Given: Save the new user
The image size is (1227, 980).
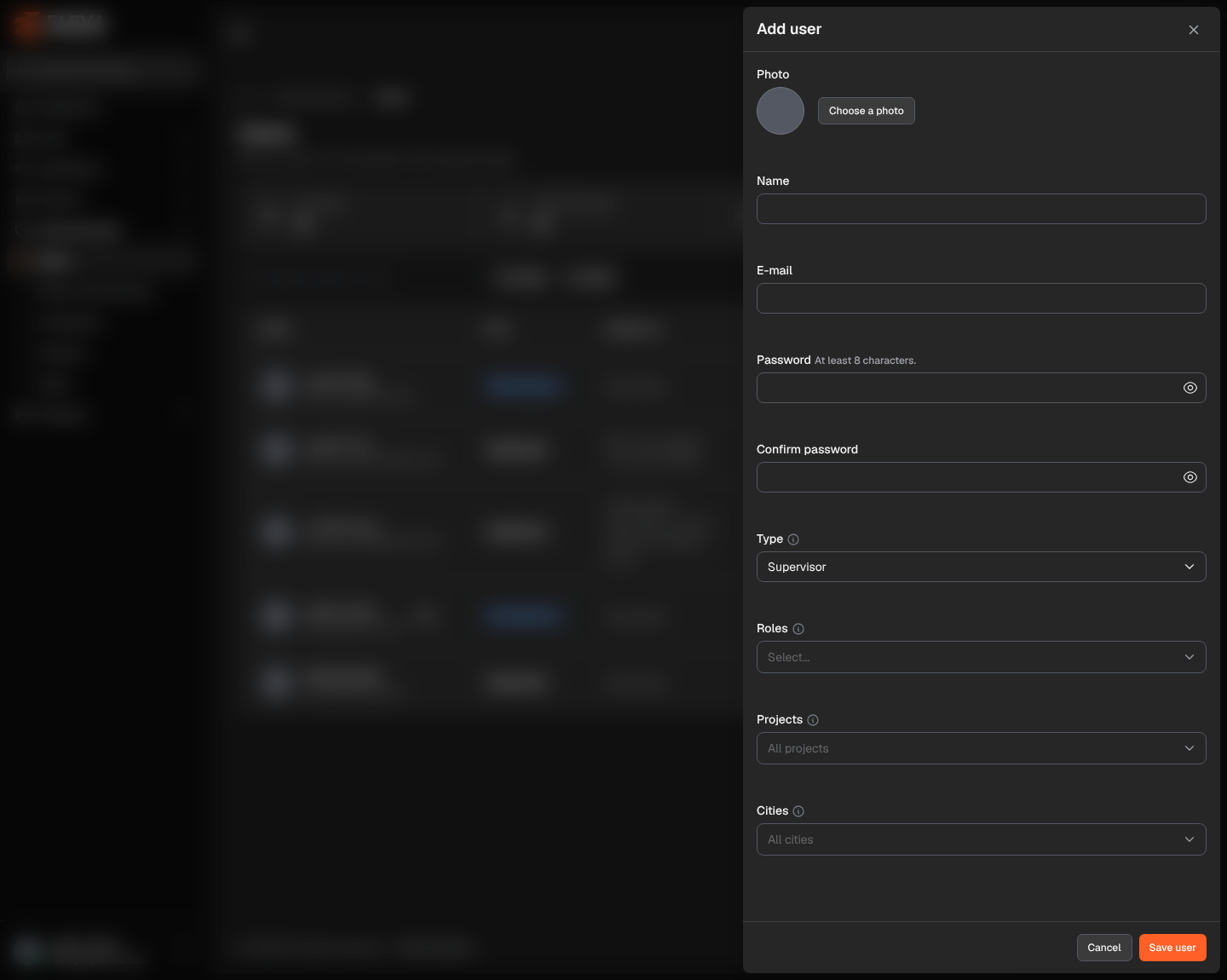Looking at the screenshot, I should click(1172, 948).
